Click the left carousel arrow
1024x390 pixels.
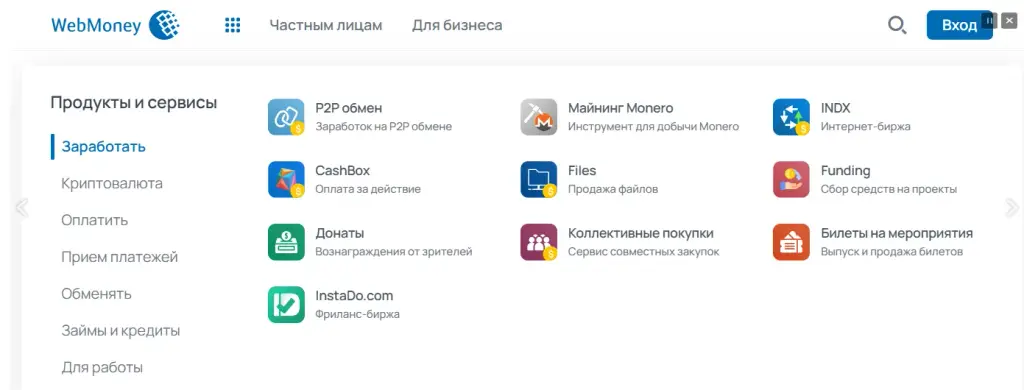[22, 208]
